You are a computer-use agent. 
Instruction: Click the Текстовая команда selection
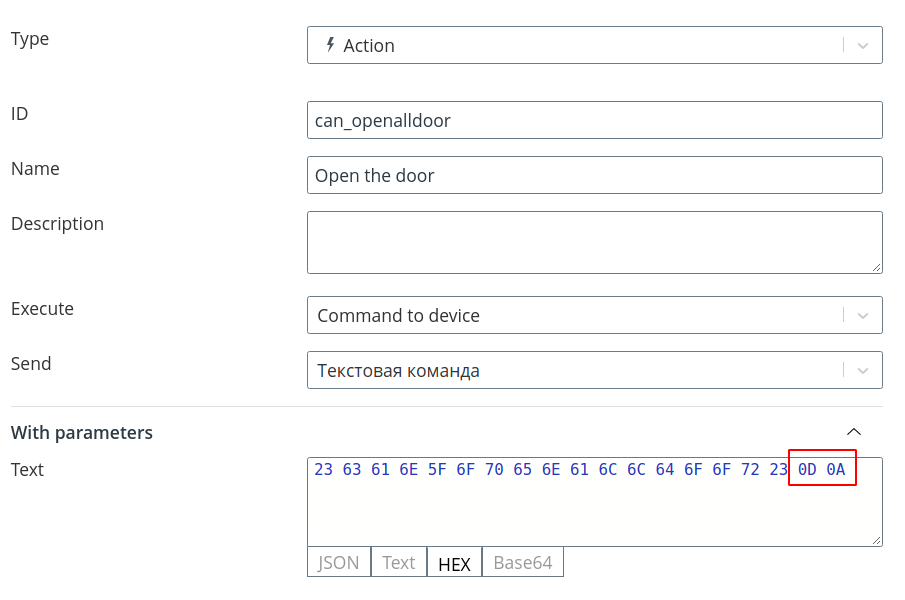tap(398, 370)
